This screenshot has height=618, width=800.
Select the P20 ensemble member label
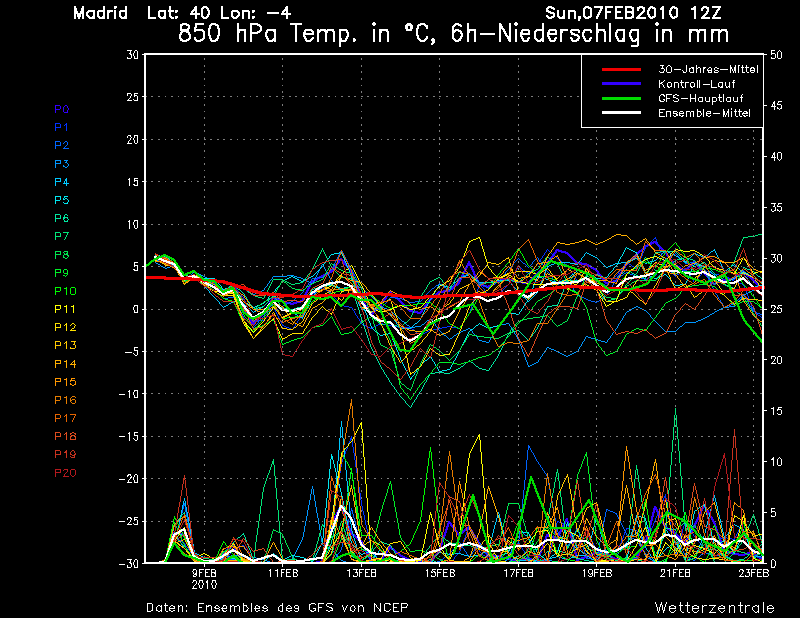64,472
